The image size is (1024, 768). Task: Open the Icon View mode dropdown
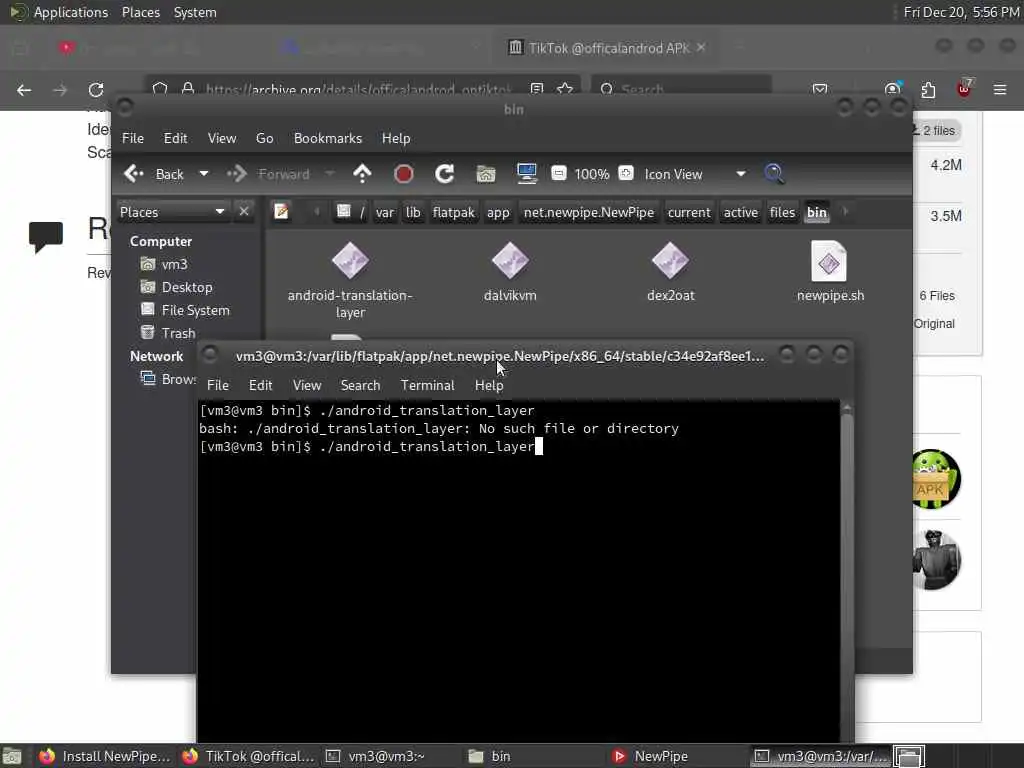point(695,174)
